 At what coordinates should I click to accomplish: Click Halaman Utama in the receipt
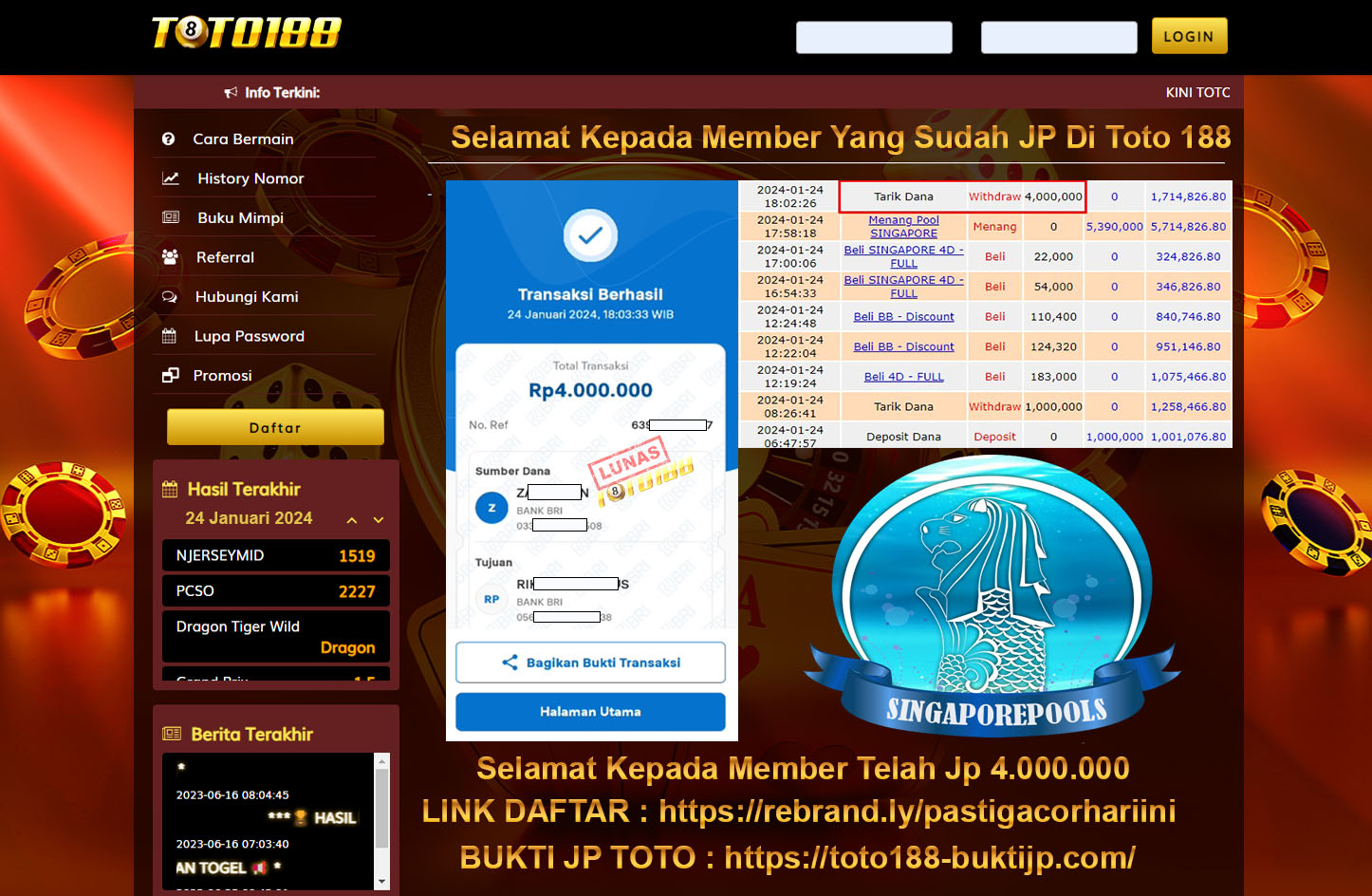click(590, 712)
